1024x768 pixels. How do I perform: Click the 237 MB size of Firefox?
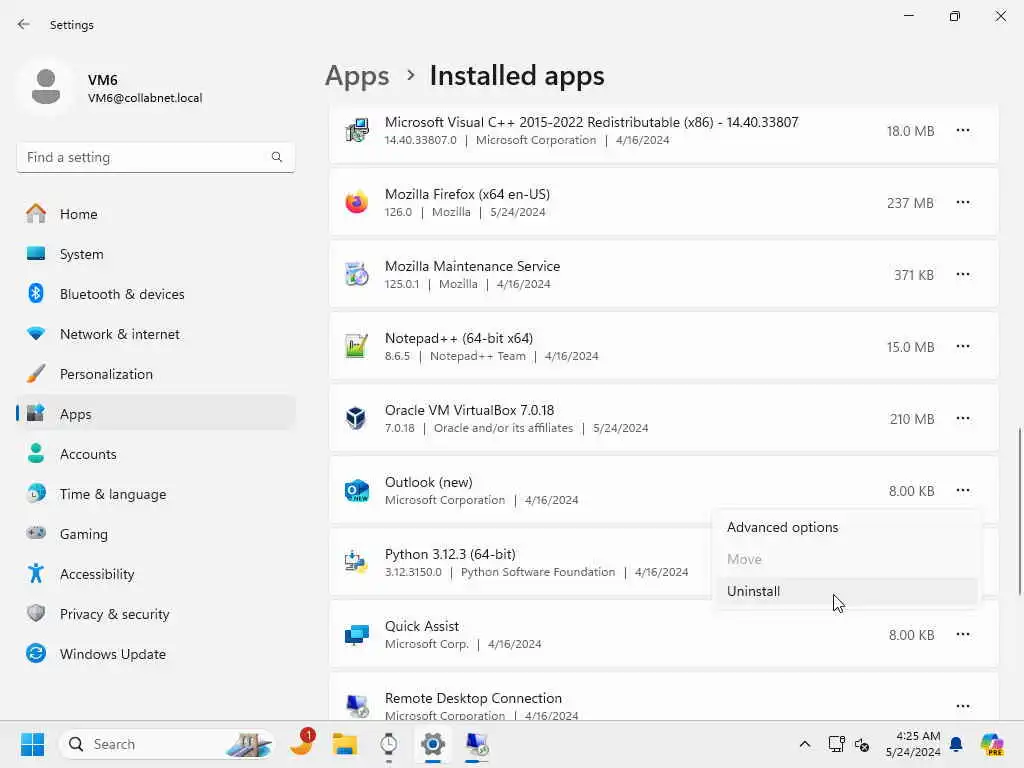coord(910,203)
